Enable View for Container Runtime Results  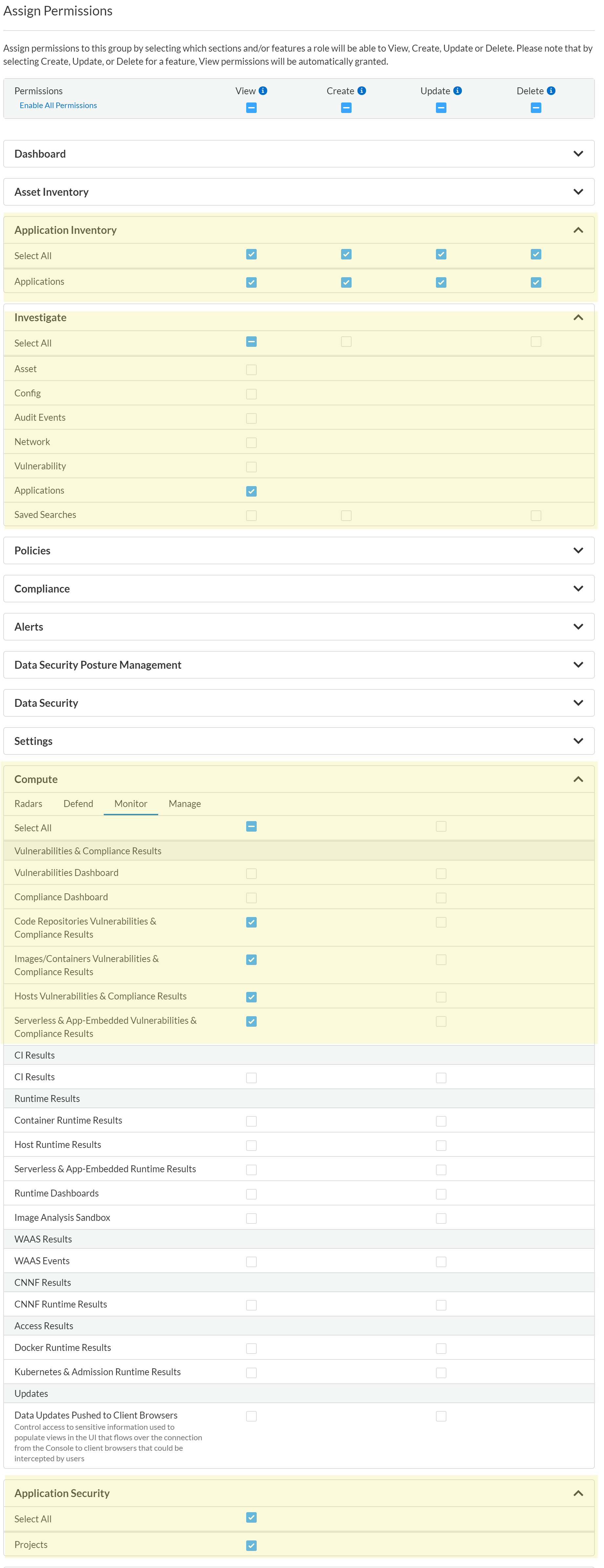pos(251,1121)
